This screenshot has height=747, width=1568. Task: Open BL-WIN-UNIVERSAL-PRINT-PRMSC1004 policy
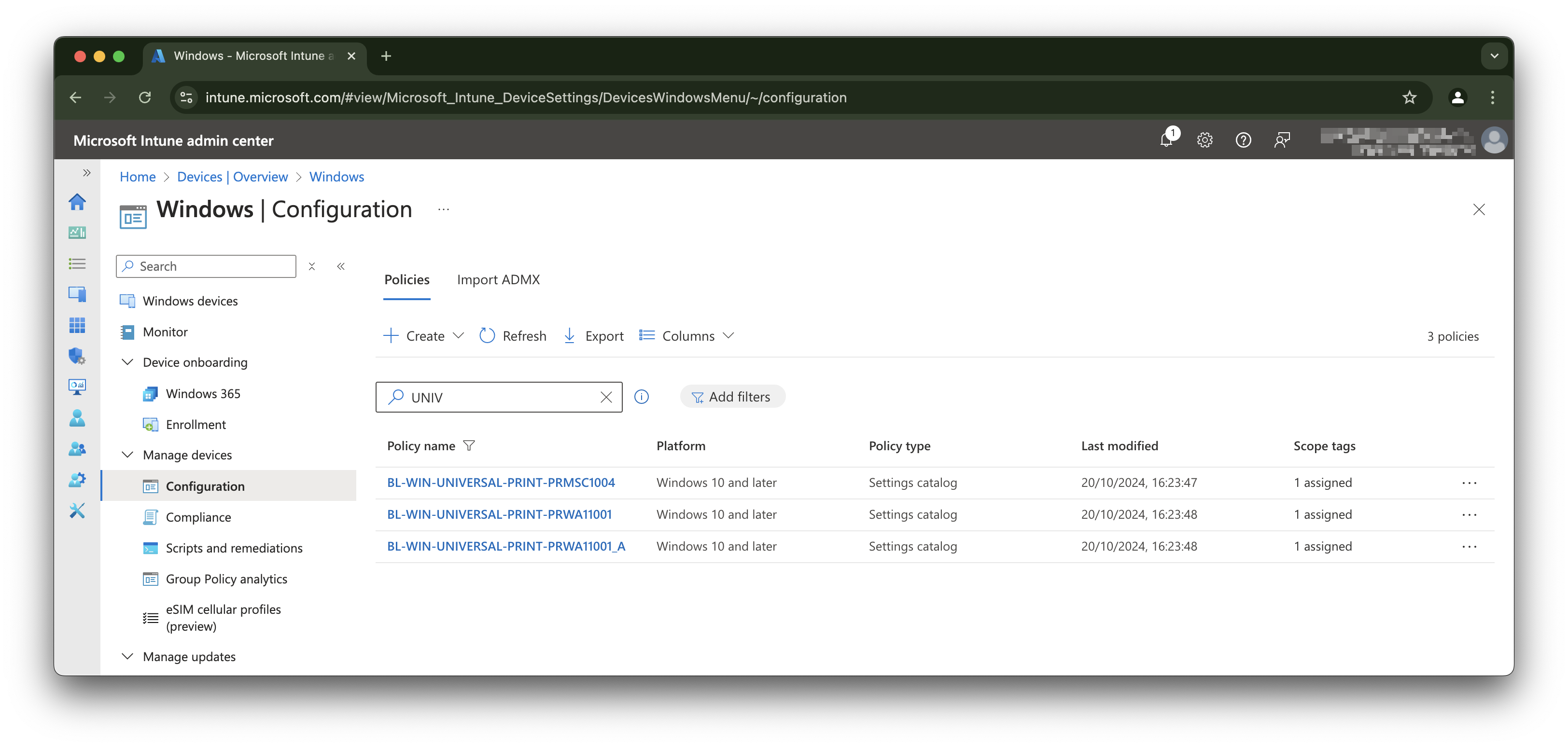pos(501,482)
